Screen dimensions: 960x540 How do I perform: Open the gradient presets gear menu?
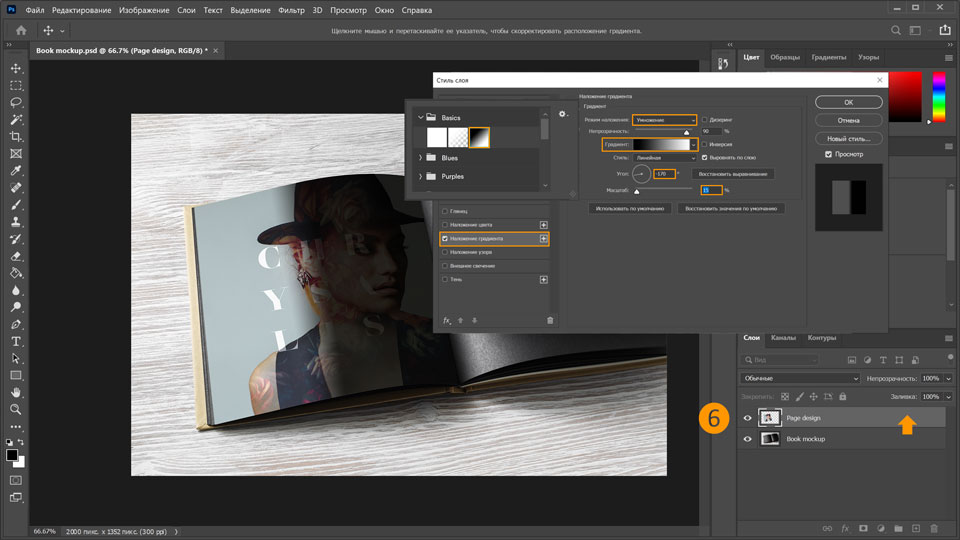coord(563,114)
